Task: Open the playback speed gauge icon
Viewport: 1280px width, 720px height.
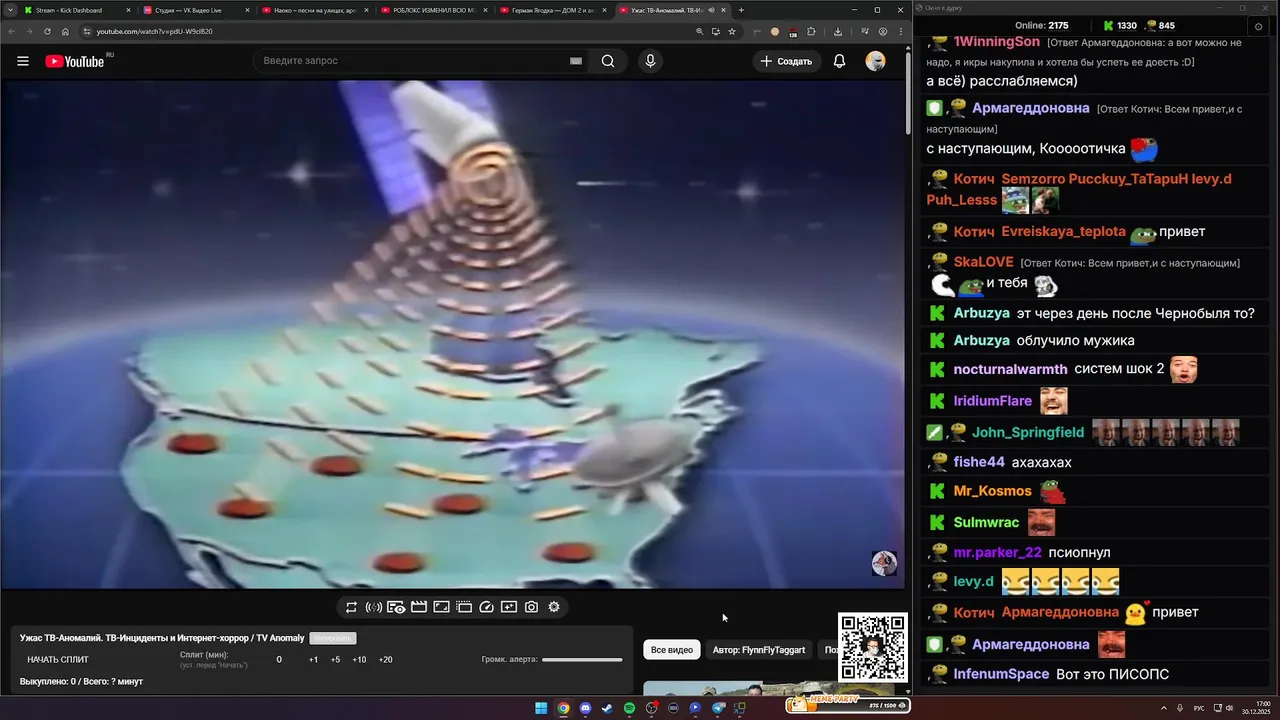Action: coord(487,607)
